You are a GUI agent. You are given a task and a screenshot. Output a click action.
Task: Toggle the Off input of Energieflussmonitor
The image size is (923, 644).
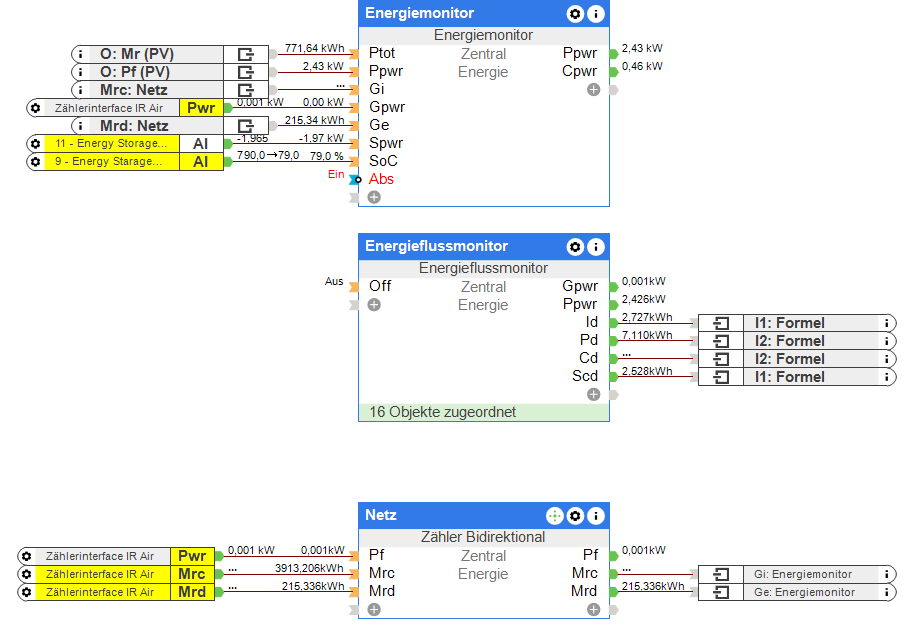380,286
